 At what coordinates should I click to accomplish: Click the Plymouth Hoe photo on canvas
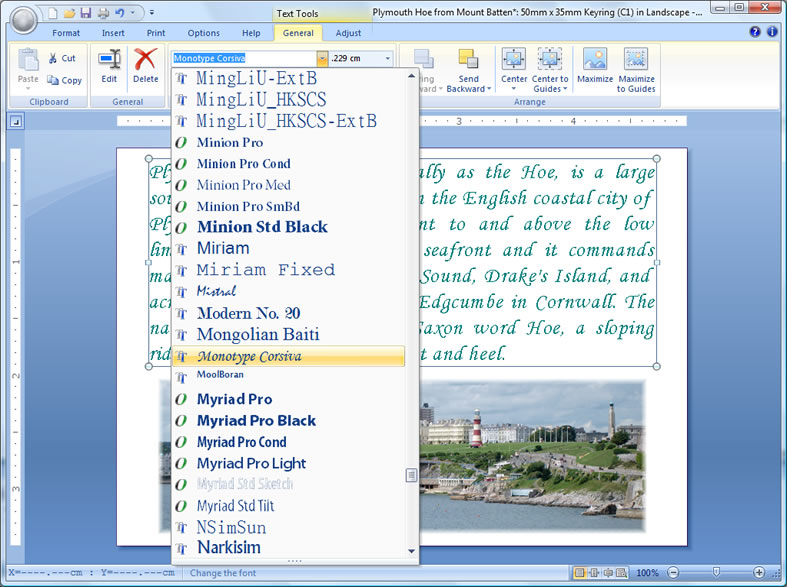(532, 456)
